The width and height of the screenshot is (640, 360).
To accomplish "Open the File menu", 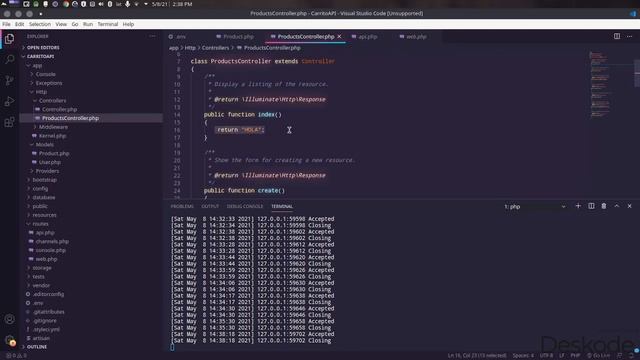I will pyautogui.click(x=7, y=24).
